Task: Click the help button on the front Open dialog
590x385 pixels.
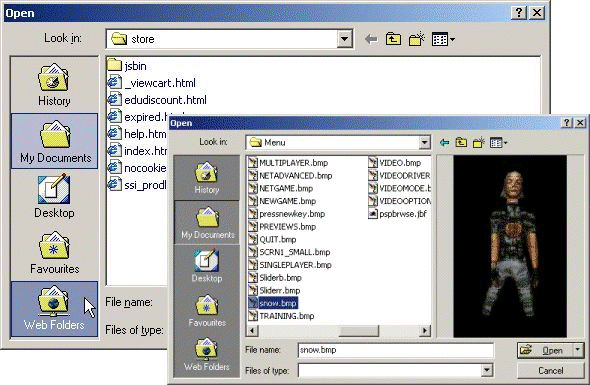Action: pos(567,123)
